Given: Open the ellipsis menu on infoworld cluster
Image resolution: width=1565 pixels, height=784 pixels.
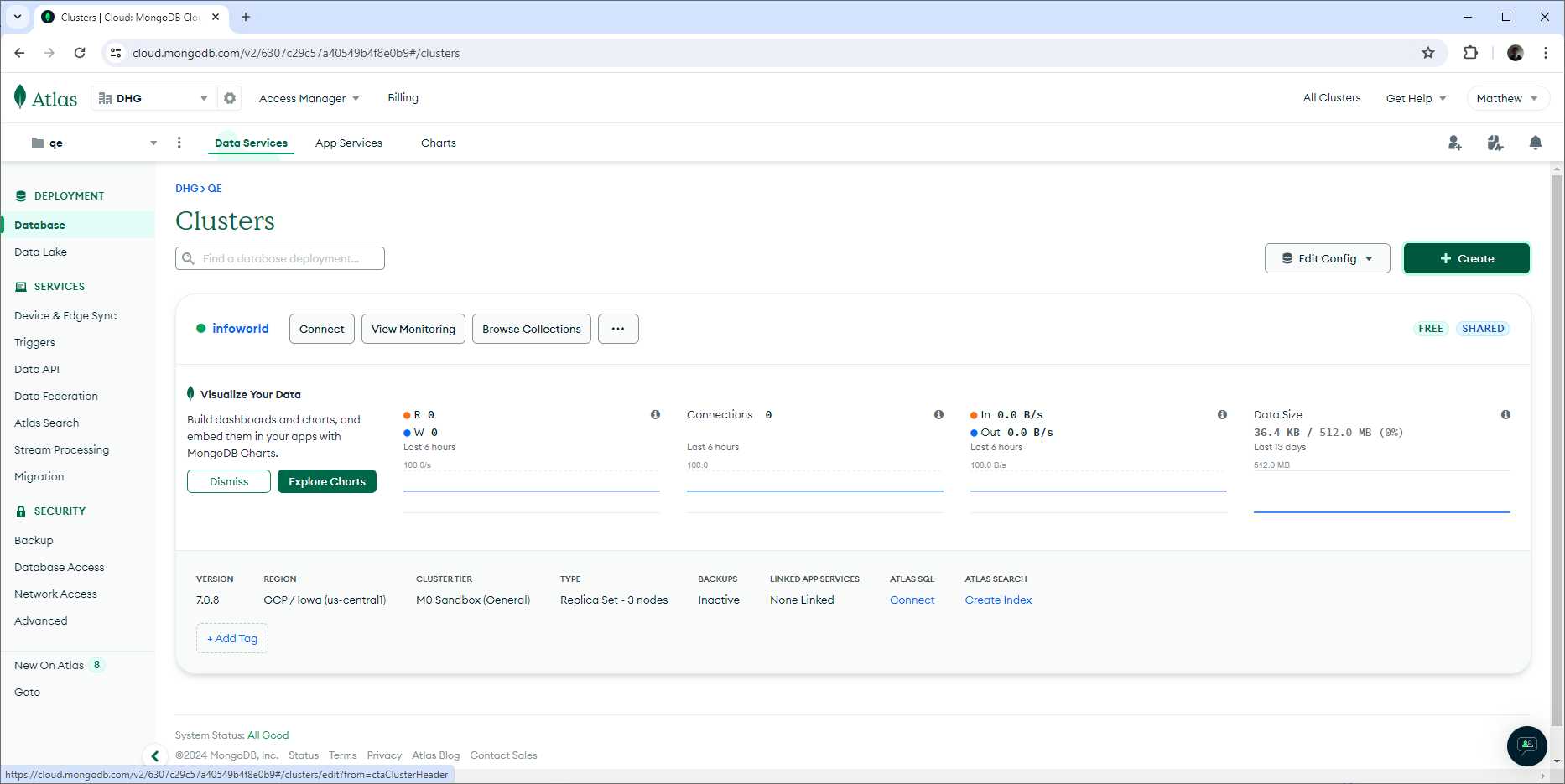Looking at the screenshot, I should [x=618, y=328].
